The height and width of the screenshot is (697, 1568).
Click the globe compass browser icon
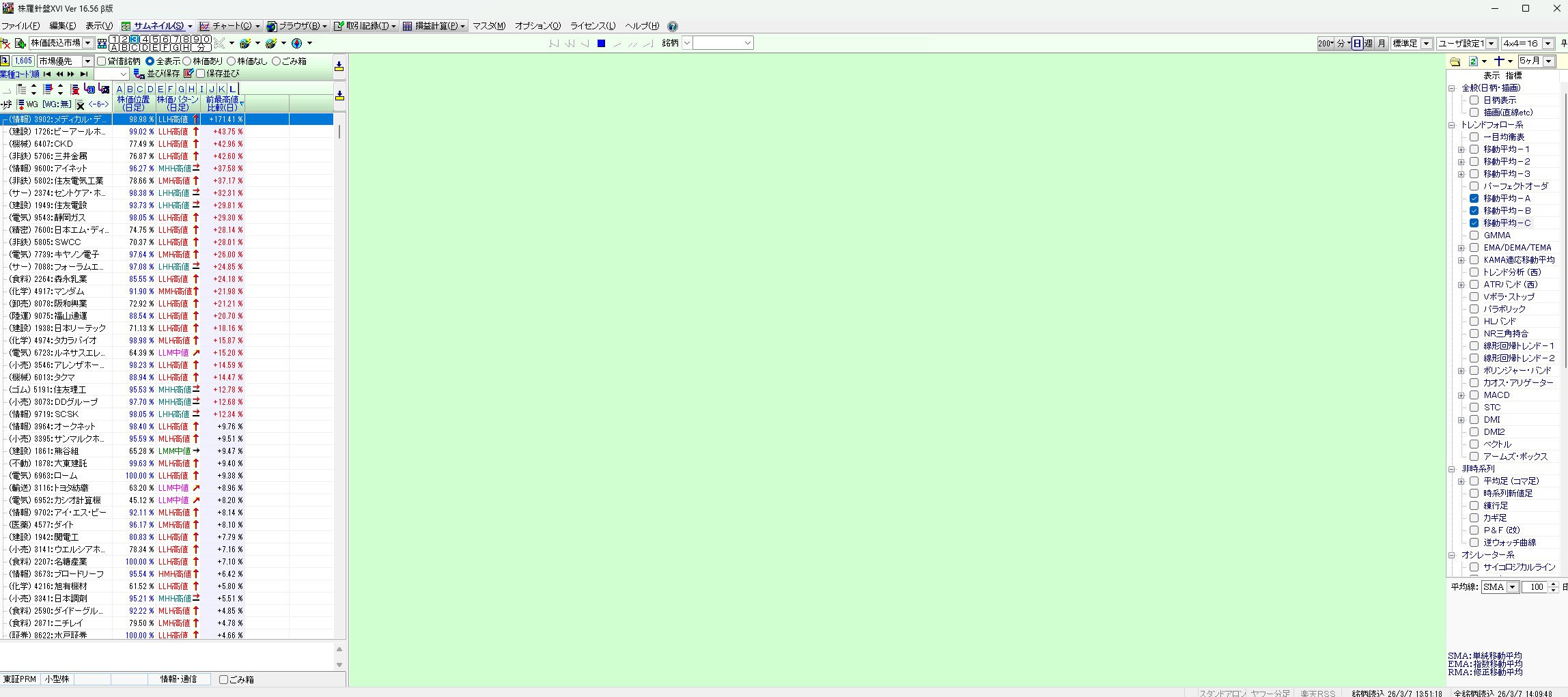pos(296,43)
